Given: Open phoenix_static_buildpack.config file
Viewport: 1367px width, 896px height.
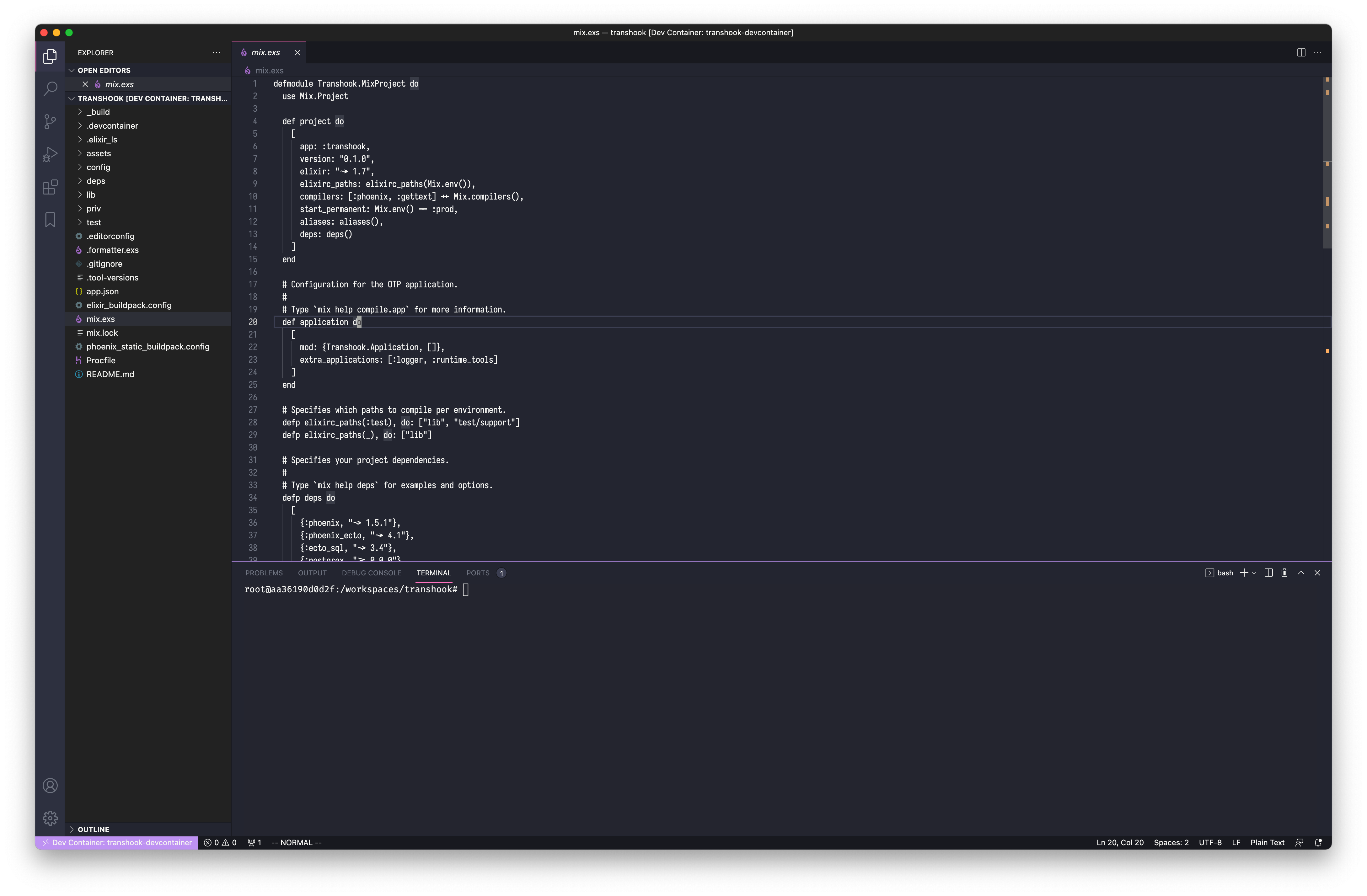Looking at the screenshot, I should pyautogui.click(x=147, y=346).
